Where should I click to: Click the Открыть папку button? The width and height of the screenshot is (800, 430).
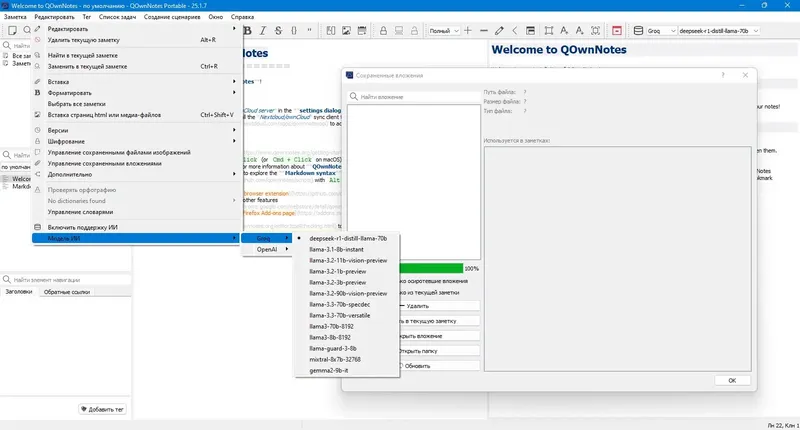[439, 351]
